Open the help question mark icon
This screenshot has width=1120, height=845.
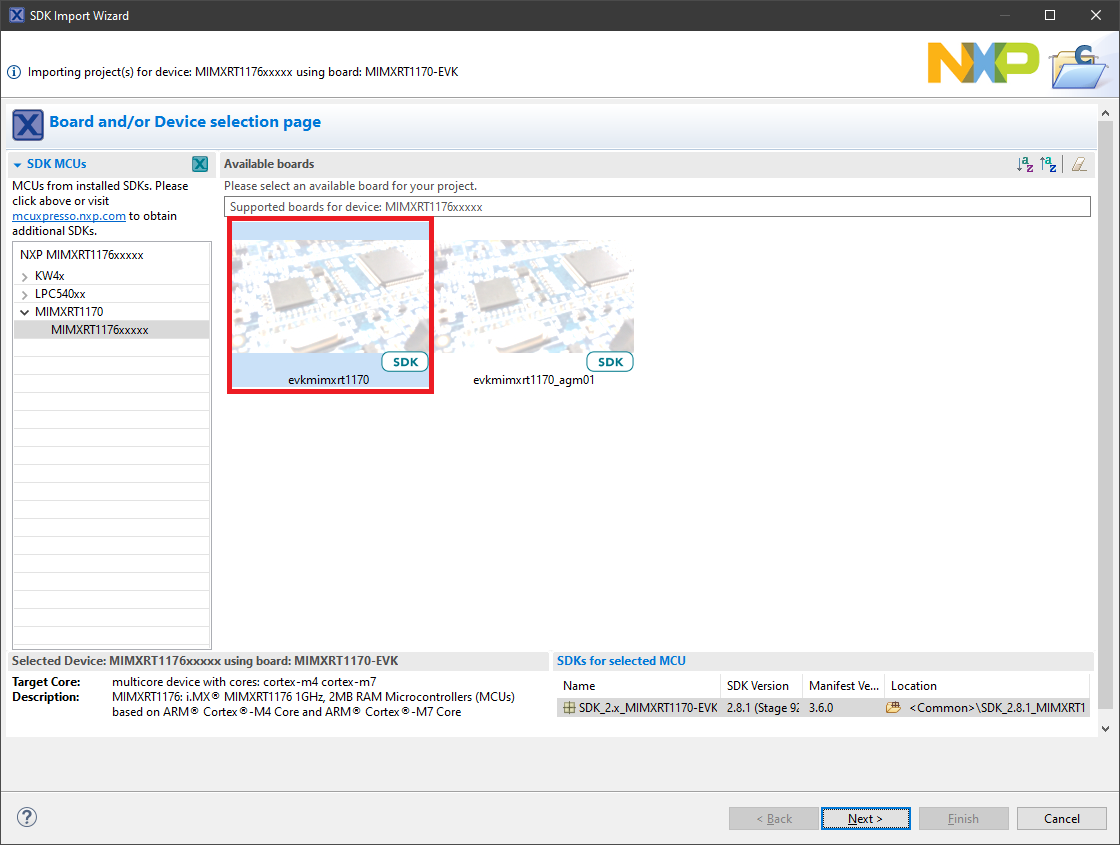[x=27, y=817]
